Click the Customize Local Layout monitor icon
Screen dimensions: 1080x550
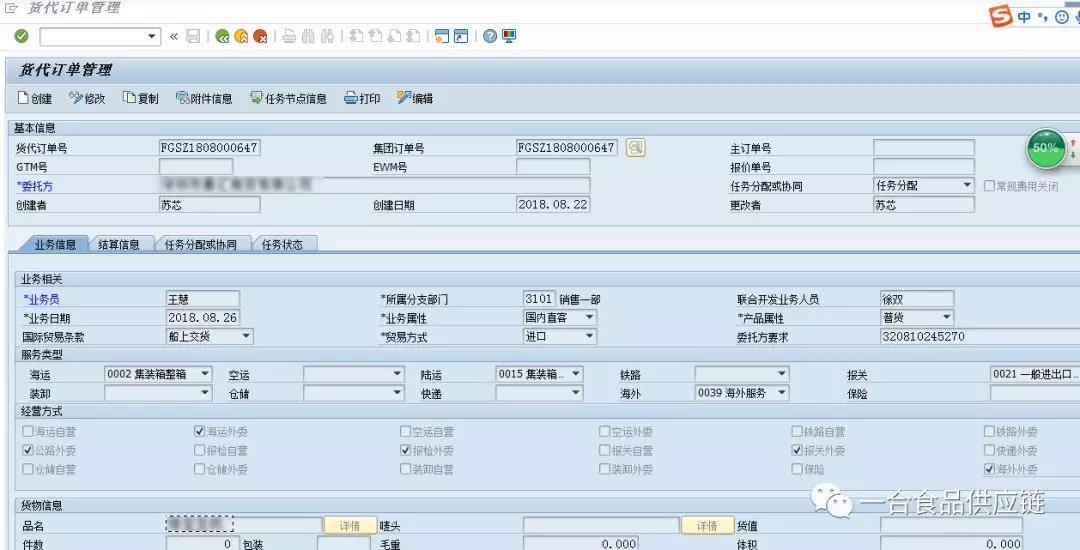click(509, 36)
